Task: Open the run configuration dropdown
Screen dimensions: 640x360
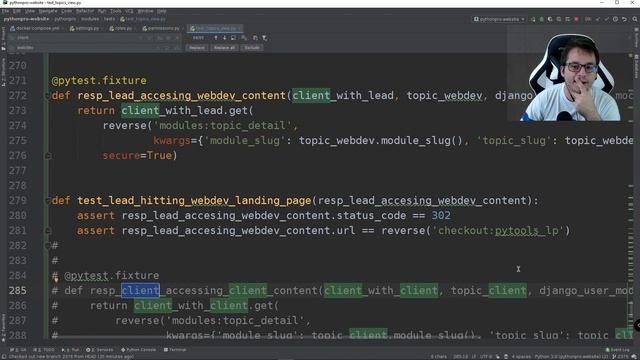Action: [499, 19]
